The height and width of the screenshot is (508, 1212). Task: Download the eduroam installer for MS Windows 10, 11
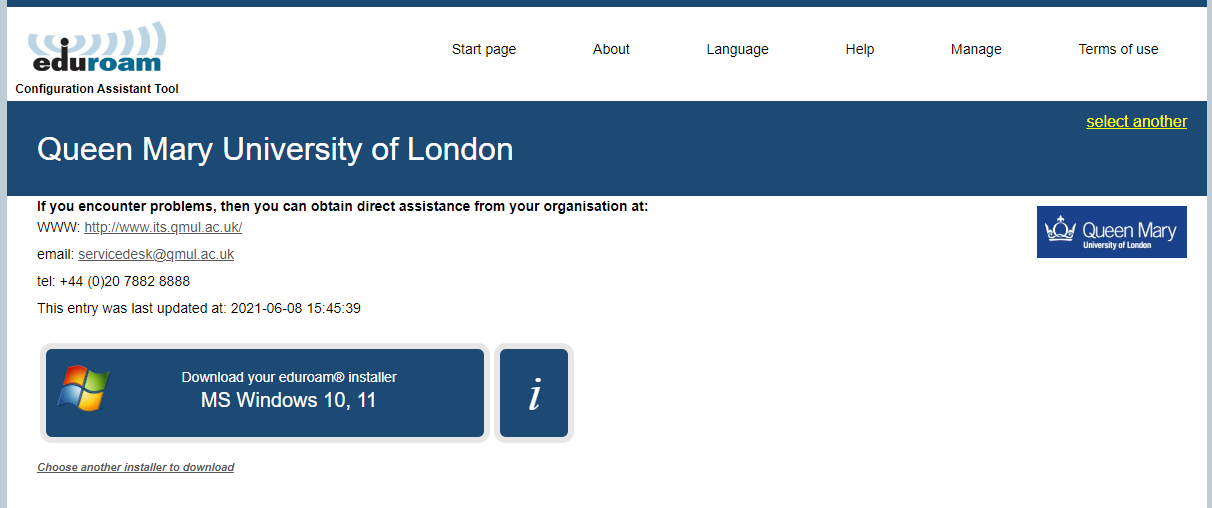click(x=288, y=391)
